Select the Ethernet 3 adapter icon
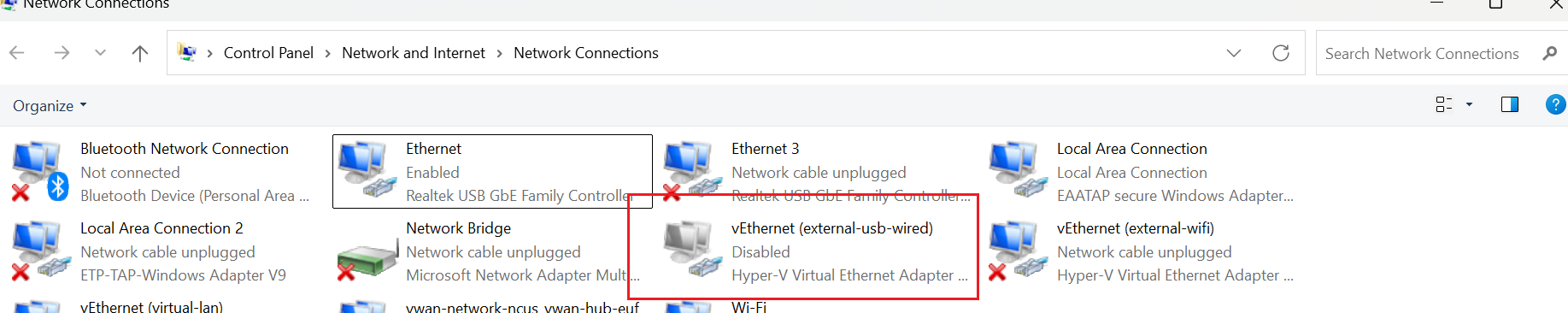 click(689, 171)
